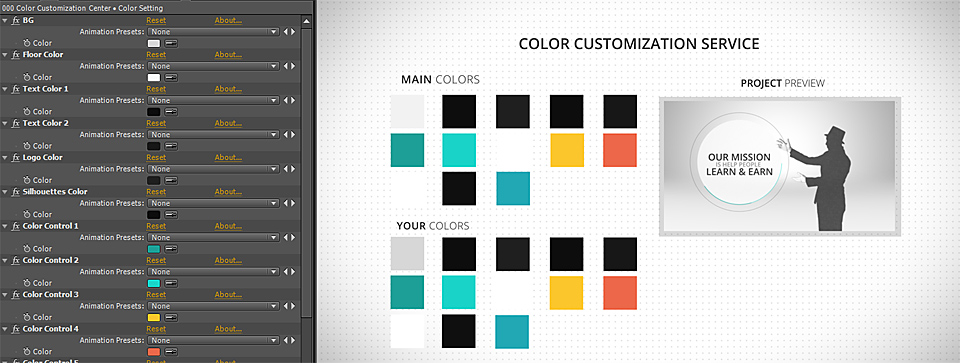Toggle stopwatch for Text Color 2 Color
960x363 pixels.
[x=26, y=146]
